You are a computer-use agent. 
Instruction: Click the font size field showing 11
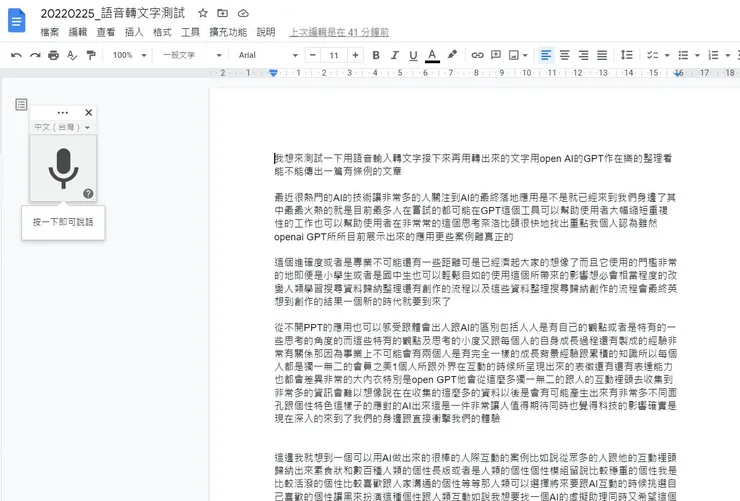(x=334, y=55)
